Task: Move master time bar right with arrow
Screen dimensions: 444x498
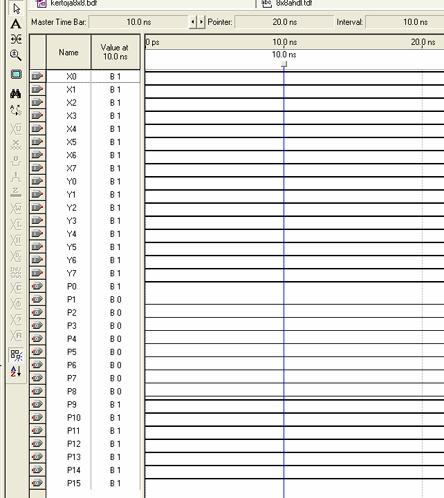Action: coord(201,22)
